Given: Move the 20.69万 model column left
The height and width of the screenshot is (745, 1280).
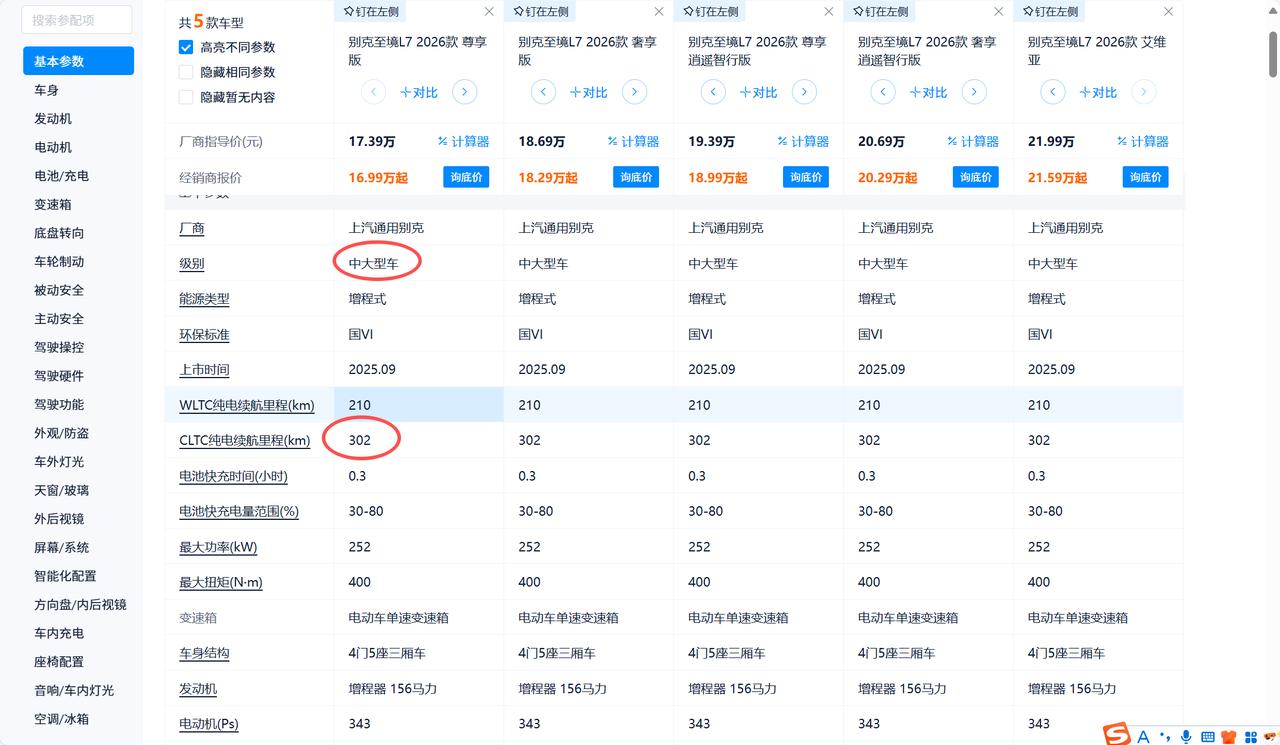Looking at the screenshot, I should point(883,93).
